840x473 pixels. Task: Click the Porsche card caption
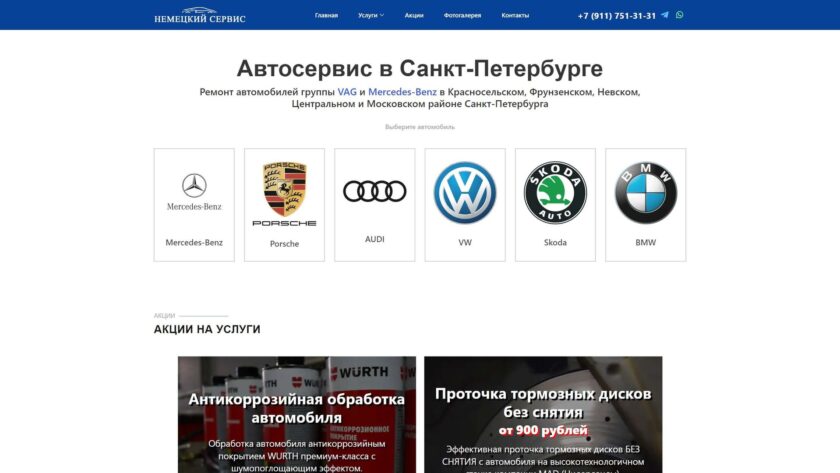[284, 244]
